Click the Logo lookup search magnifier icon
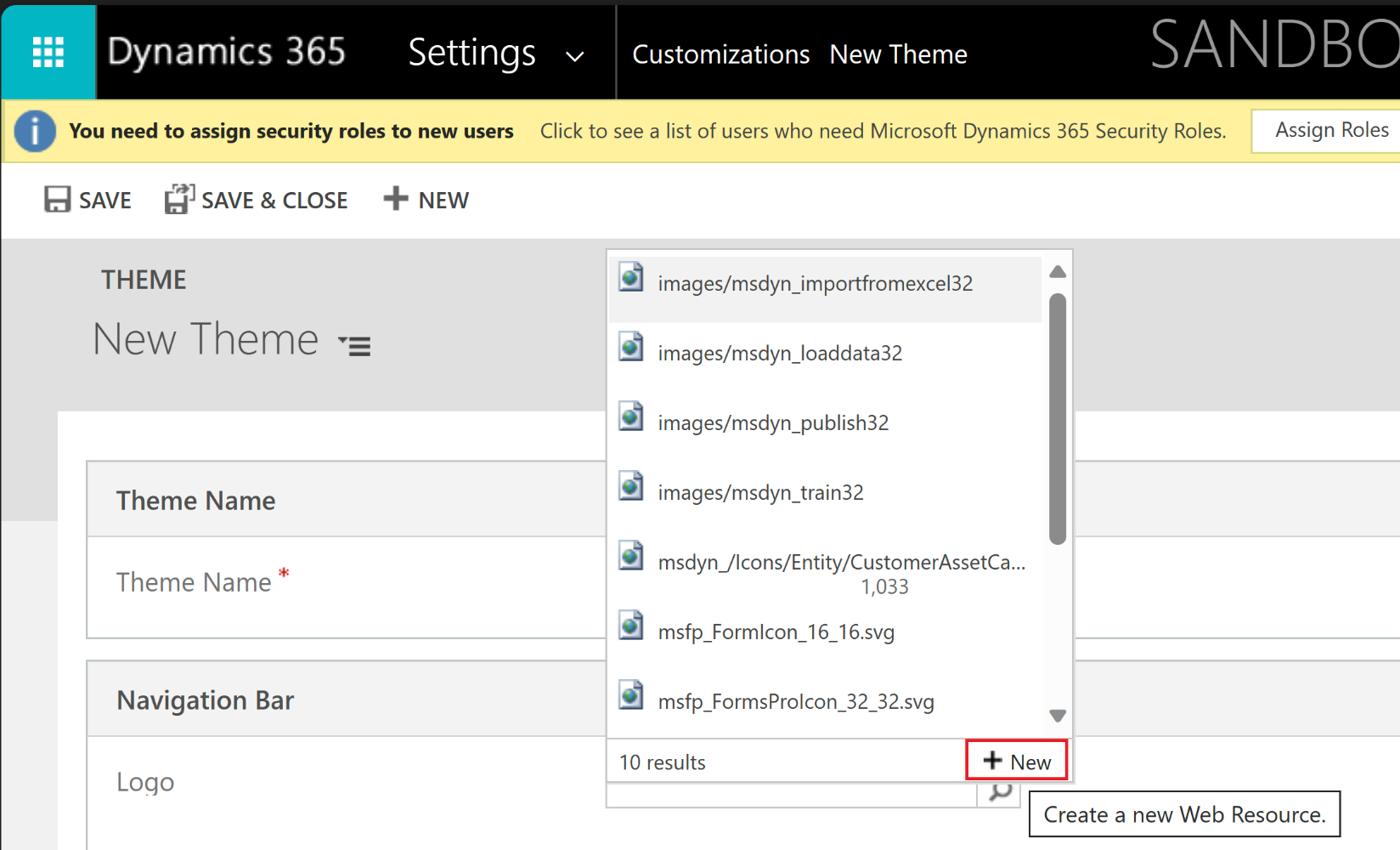 [1000, 793]
